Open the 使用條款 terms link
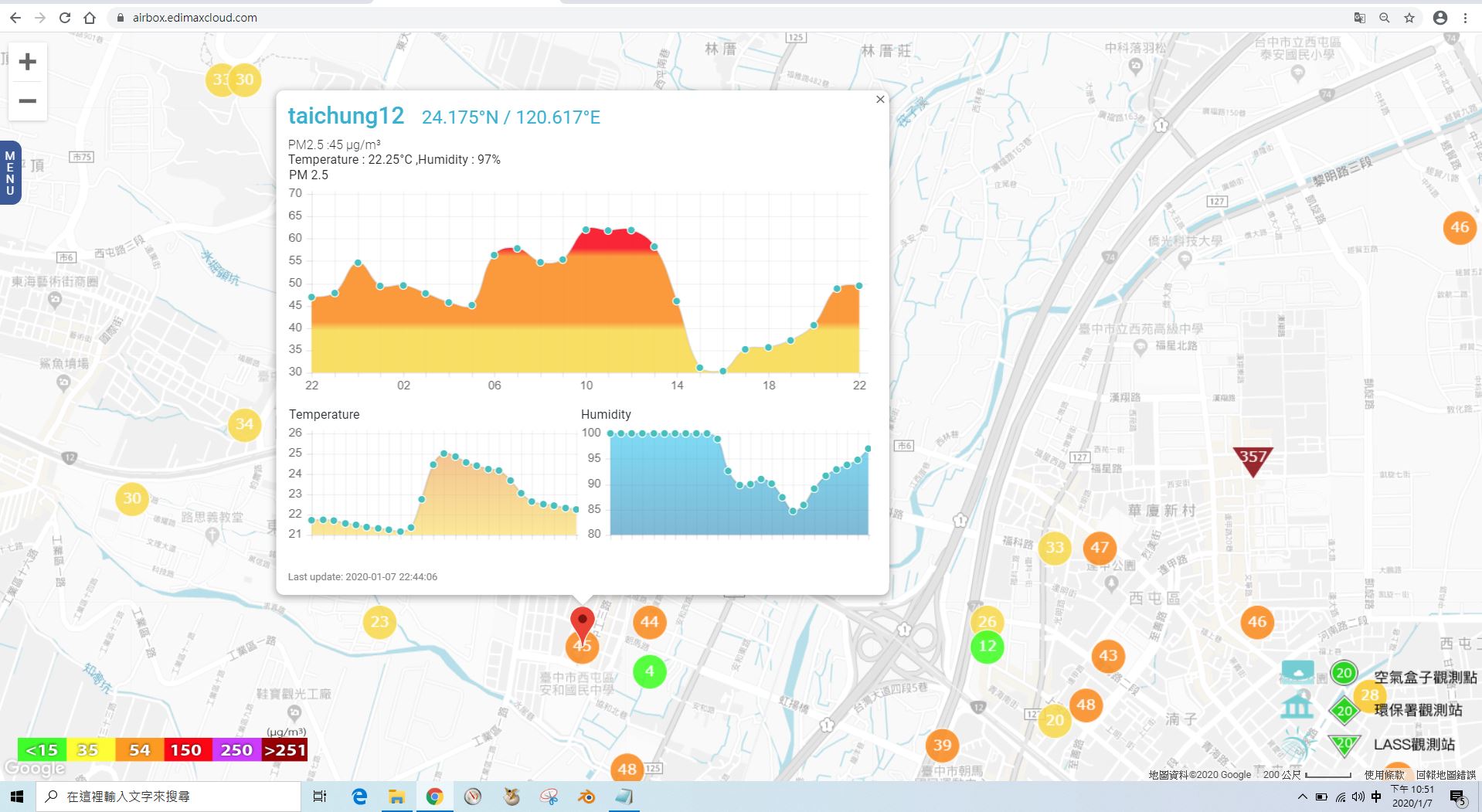 click(x=1384, y=774)
